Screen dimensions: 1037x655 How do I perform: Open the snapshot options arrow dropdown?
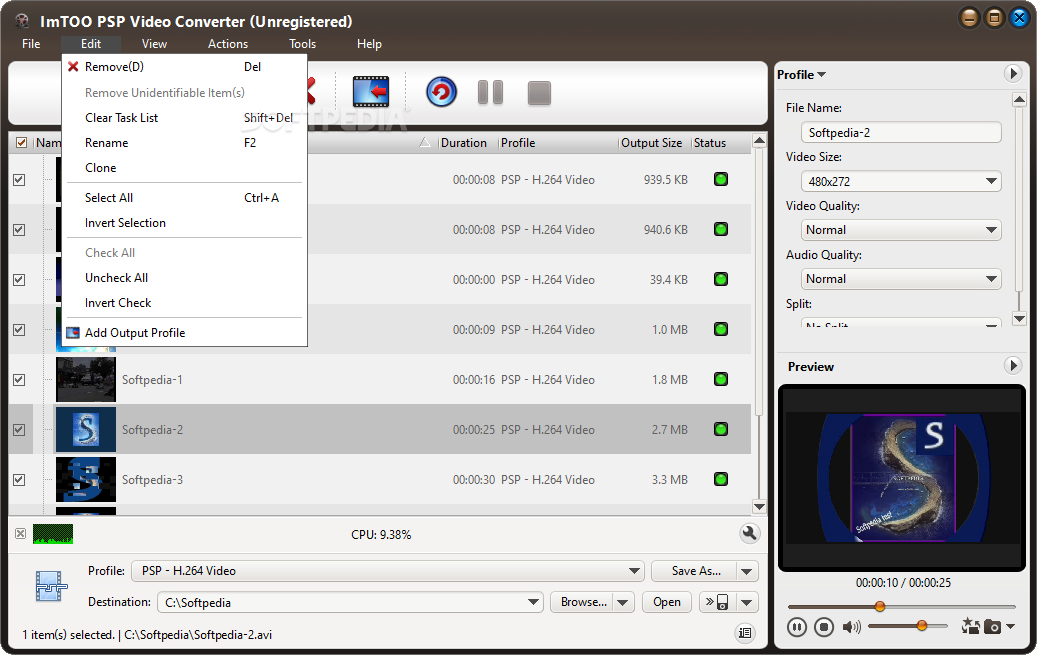1010,626
